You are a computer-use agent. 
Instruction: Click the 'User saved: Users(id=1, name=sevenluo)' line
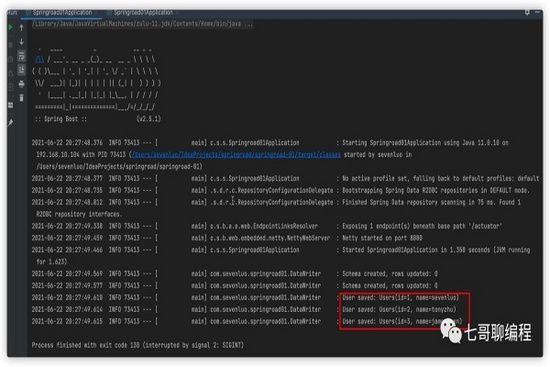(x=401, y=298)
